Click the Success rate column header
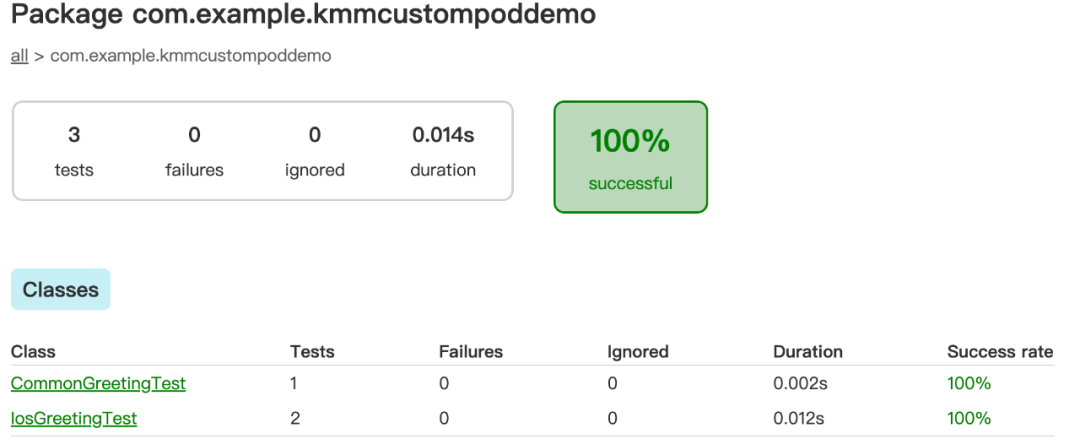Image resolution: width=1080 pixels, height=439 pixels. [x=1000, y=351]
